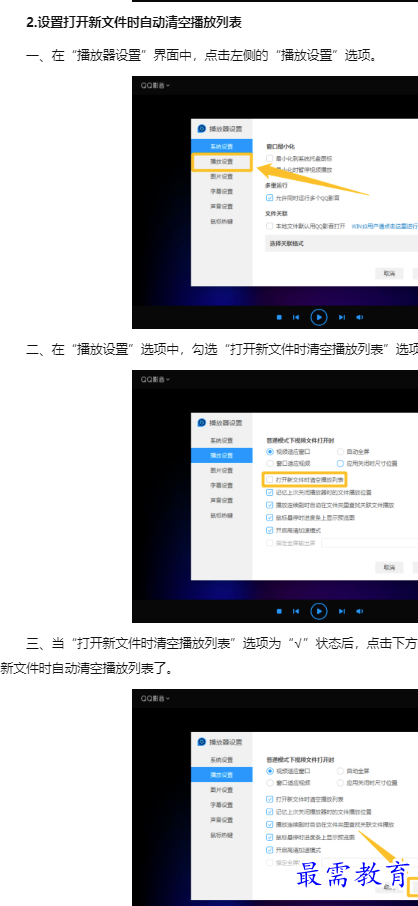
Task: Open the QQ影音 title menu in the third image
Action: tap(155, 699)
